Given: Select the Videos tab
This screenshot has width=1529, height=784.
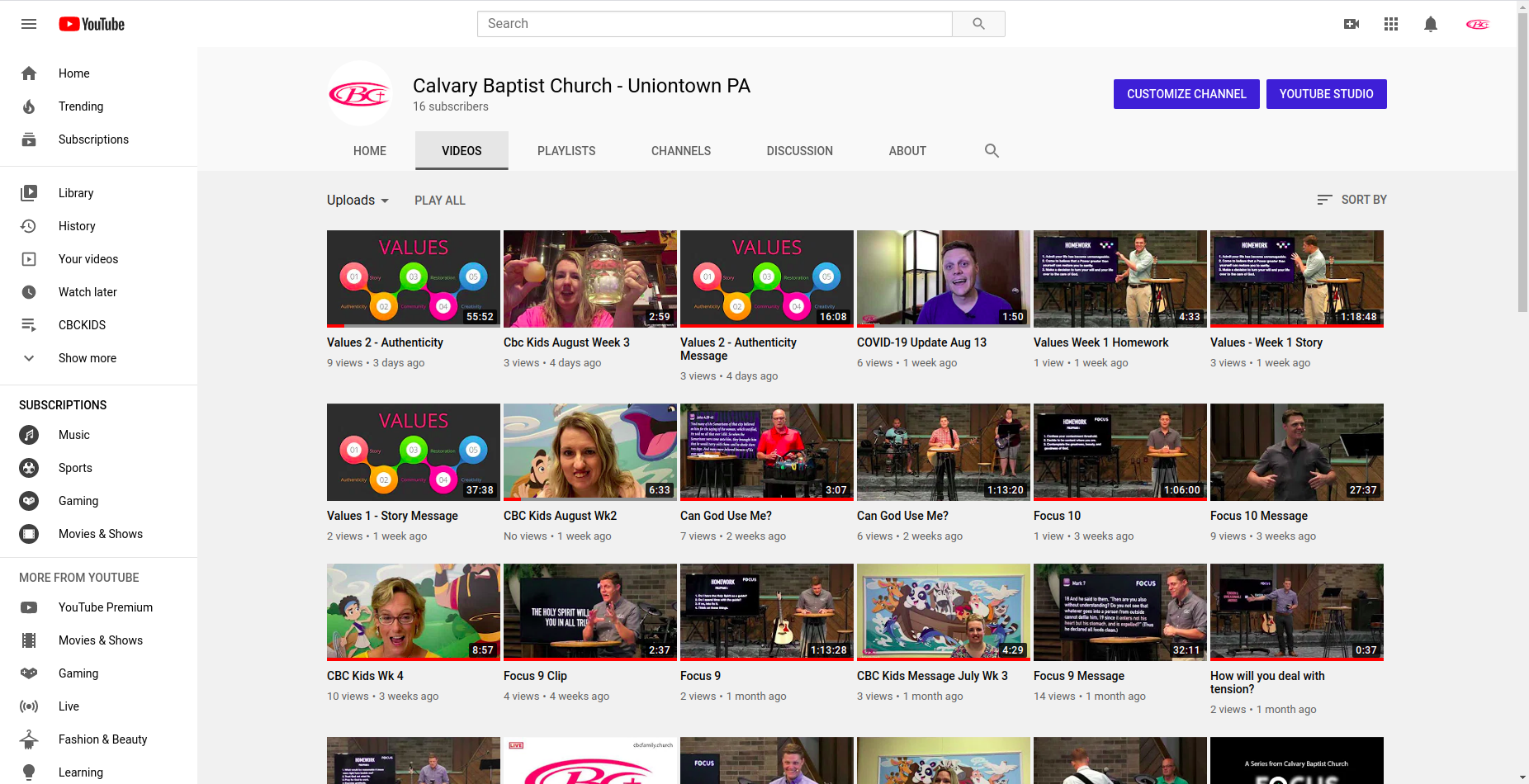Looking at the screenshot, I should tap(462, 151).
